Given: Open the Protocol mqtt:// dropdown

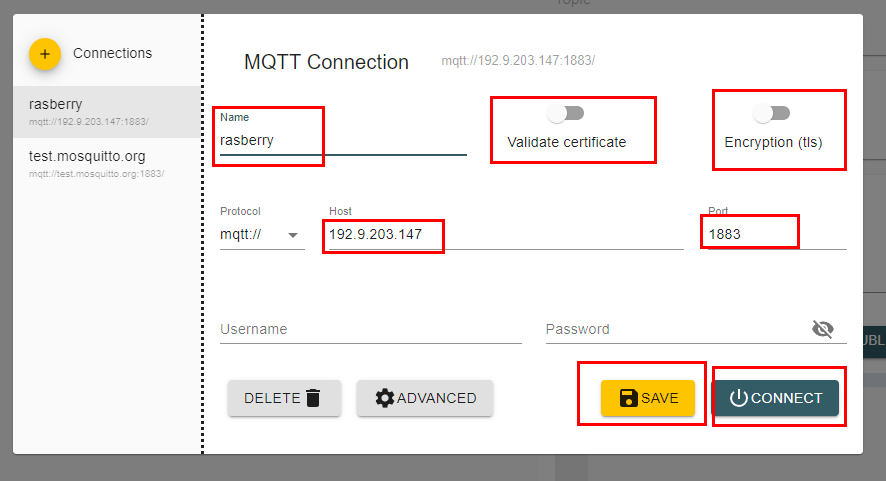Looking at the screenshot, I should pyautogui.click(x=262, y=234).
